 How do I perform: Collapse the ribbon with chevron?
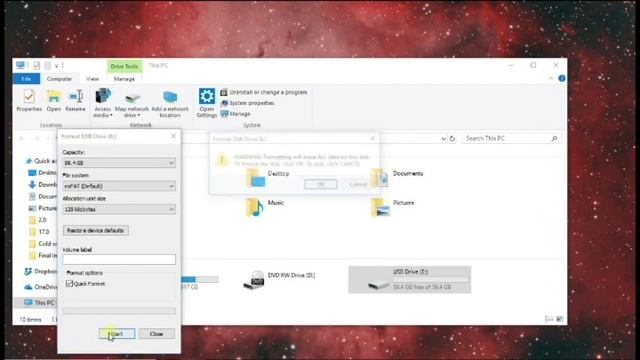coord(551,78)
